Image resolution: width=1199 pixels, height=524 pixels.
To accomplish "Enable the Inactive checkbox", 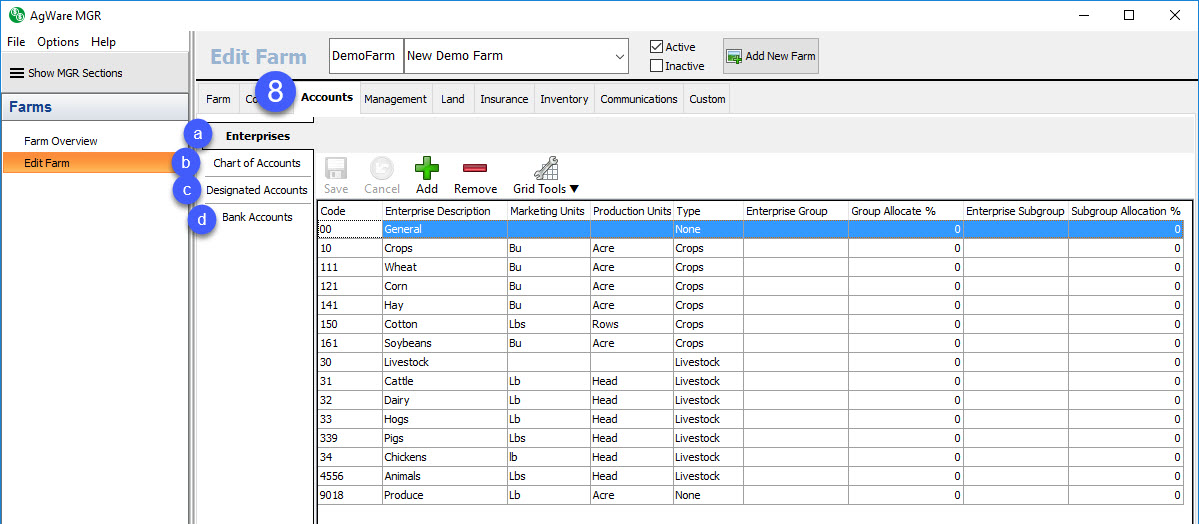I will pos(657,66).
